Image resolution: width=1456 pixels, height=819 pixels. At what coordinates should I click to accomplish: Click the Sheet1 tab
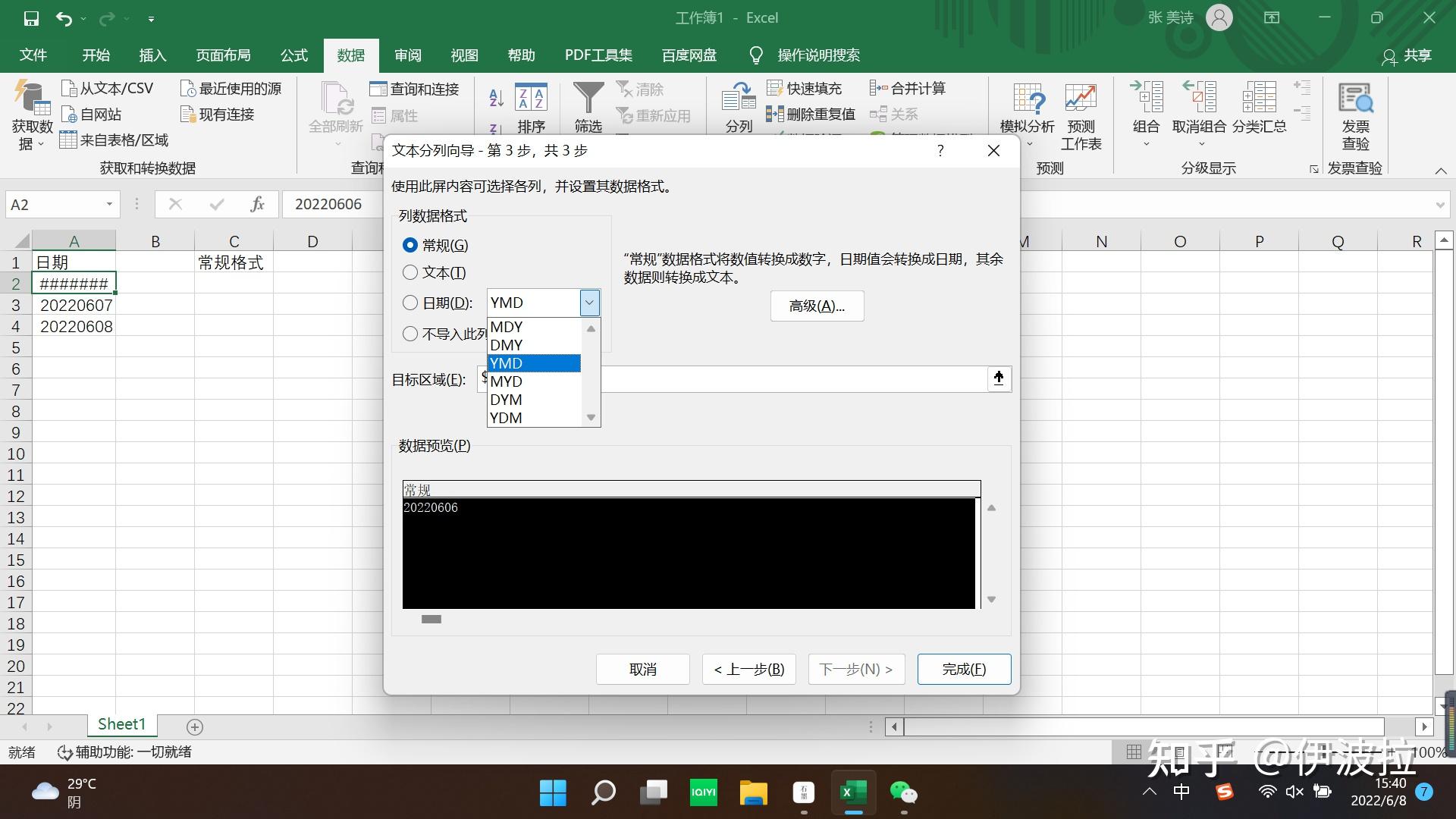point(121,724)
